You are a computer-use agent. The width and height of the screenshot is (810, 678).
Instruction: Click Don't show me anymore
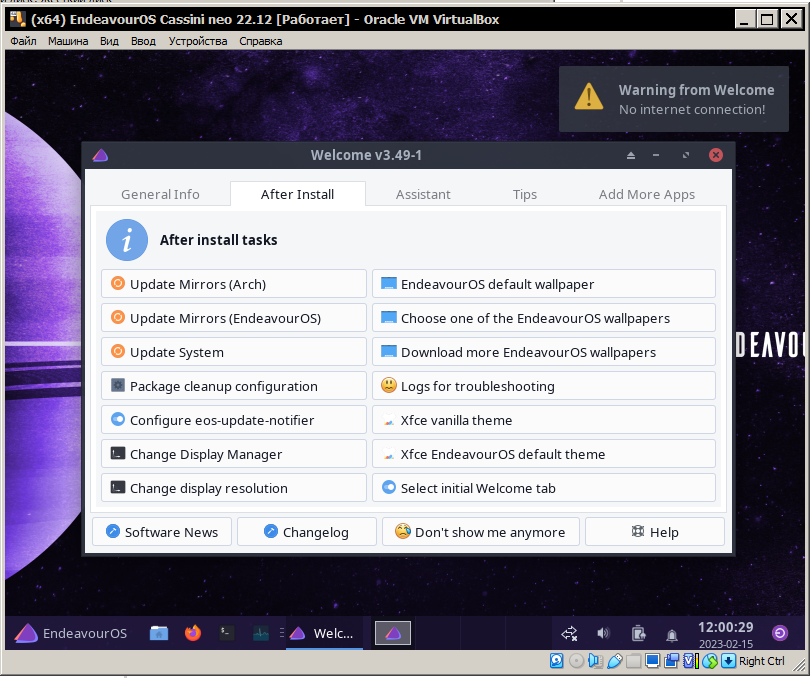coord(481,532)
